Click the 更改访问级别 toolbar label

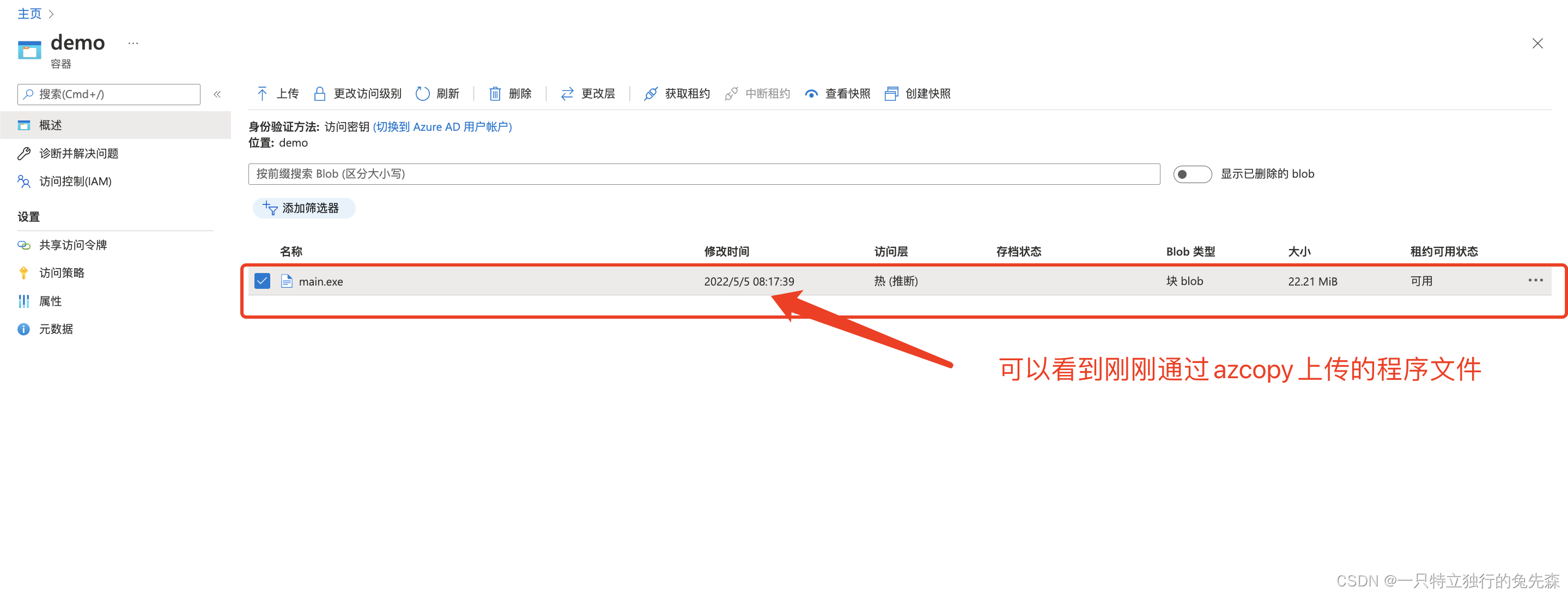[x=368, y=93]
